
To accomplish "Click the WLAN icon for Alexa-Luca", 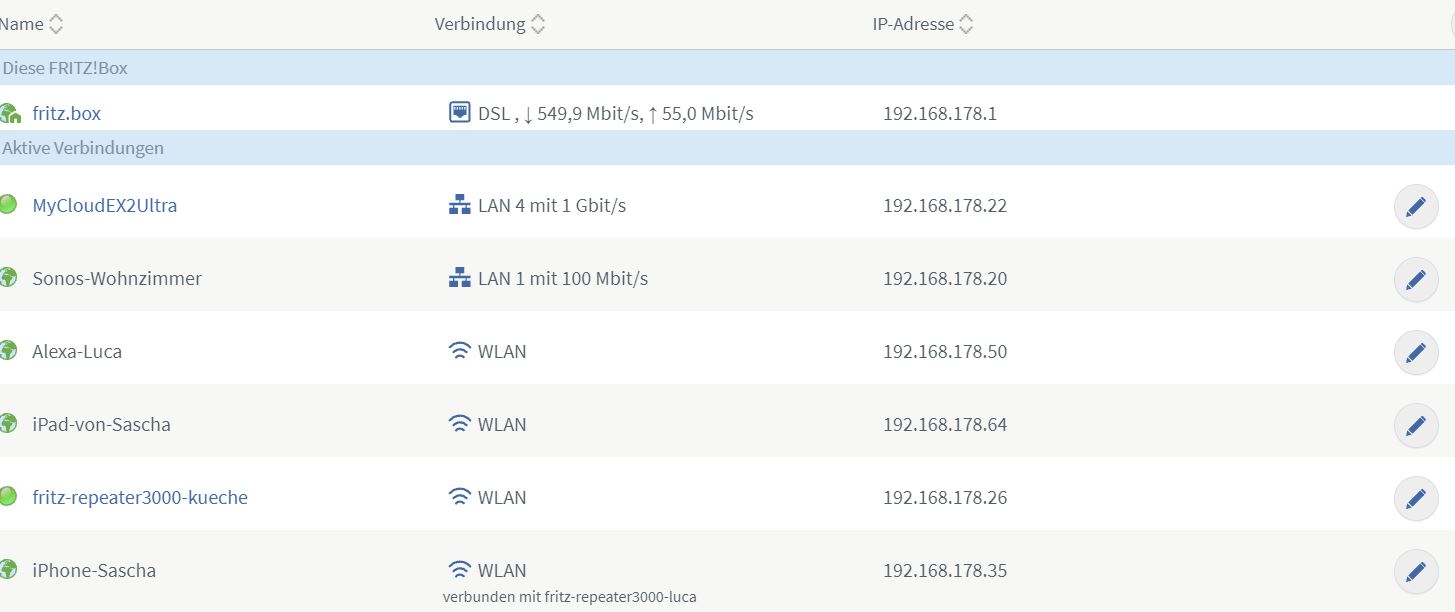I will click(x=459, y=352).
